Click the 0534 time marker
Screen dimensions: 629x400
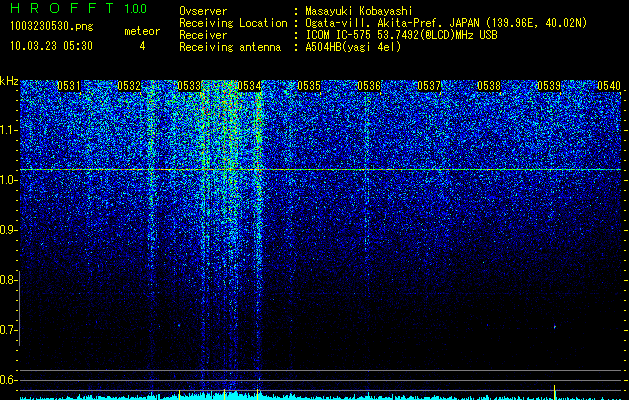click(249, 86)
